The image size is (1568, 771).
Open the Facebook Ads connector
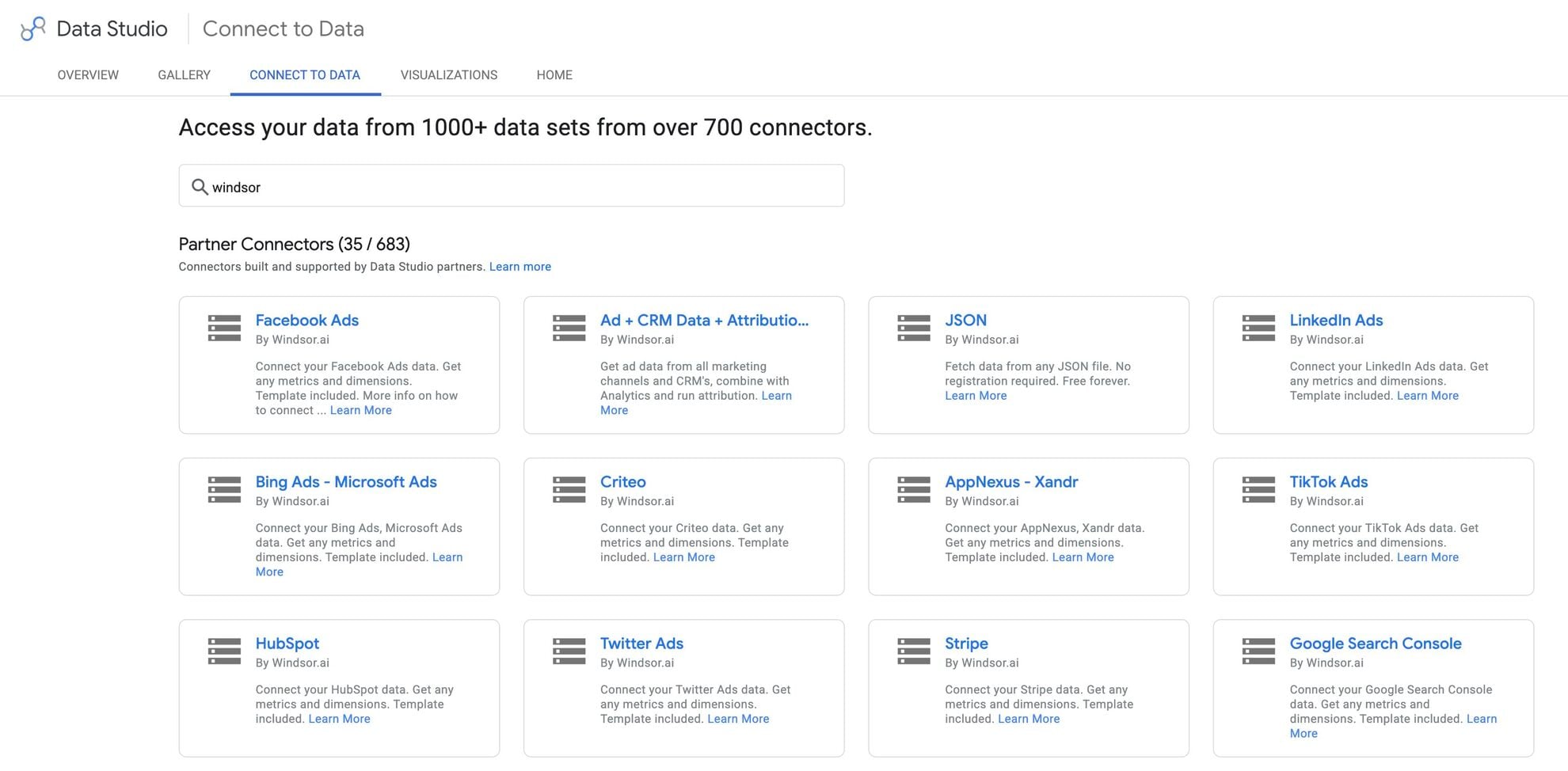coord(306,320)
